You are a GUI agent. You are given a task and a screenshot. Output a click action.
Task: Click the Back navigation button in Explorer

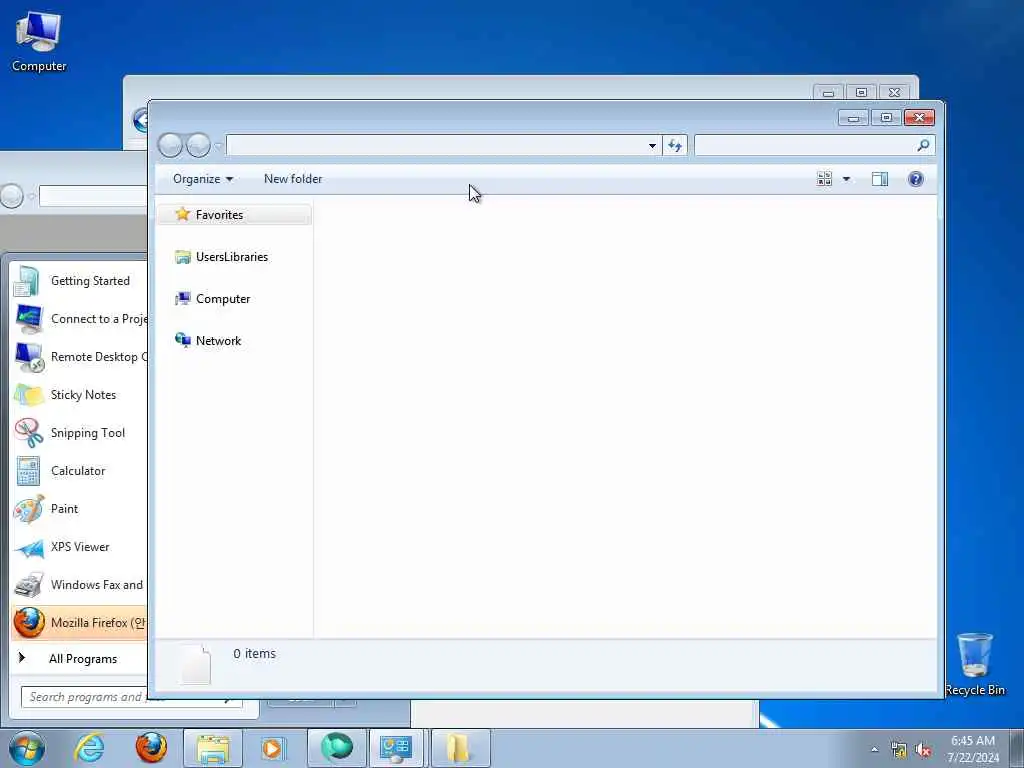click(170, 145)
